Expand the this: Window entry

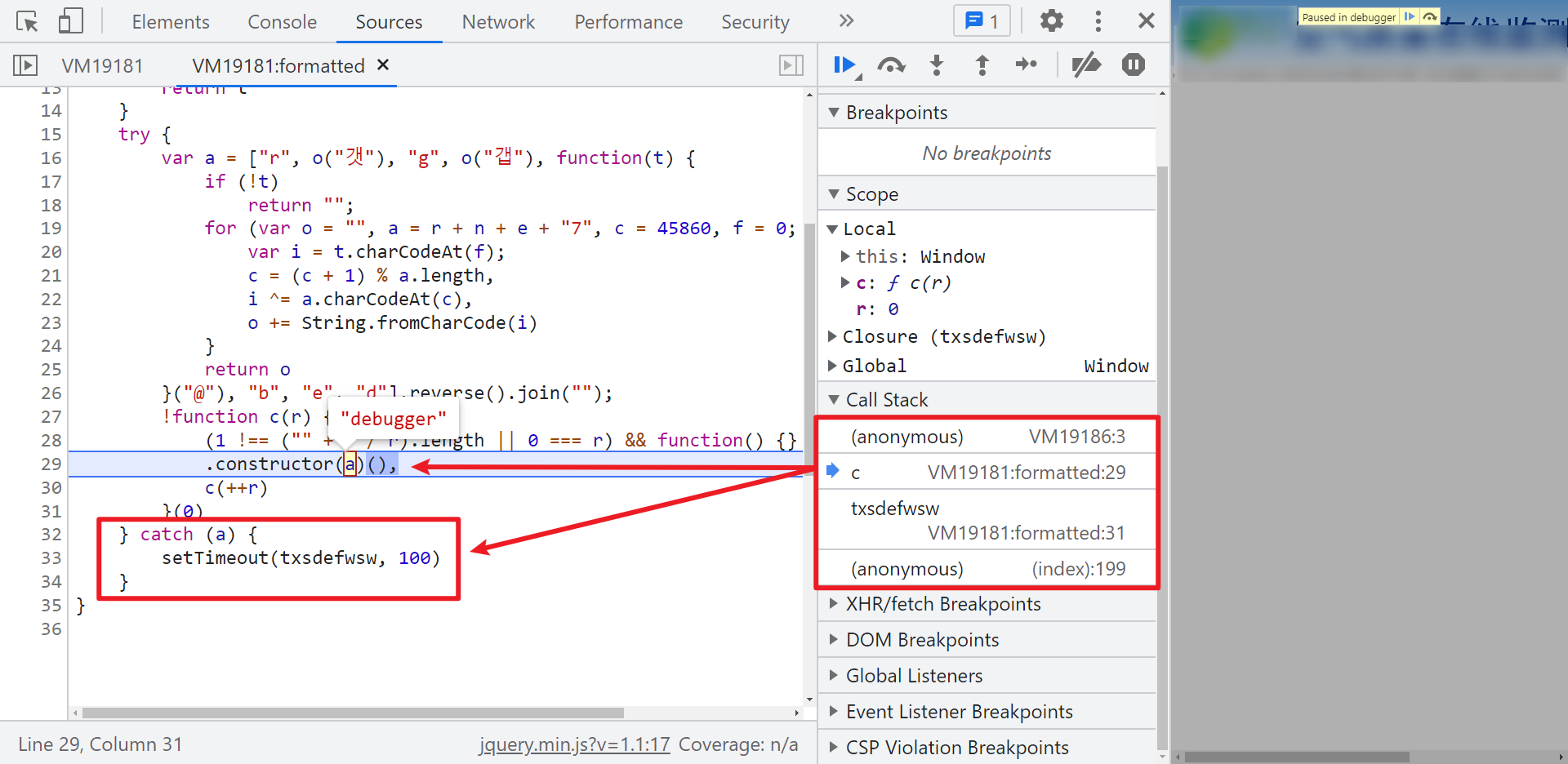pos(846,256)
